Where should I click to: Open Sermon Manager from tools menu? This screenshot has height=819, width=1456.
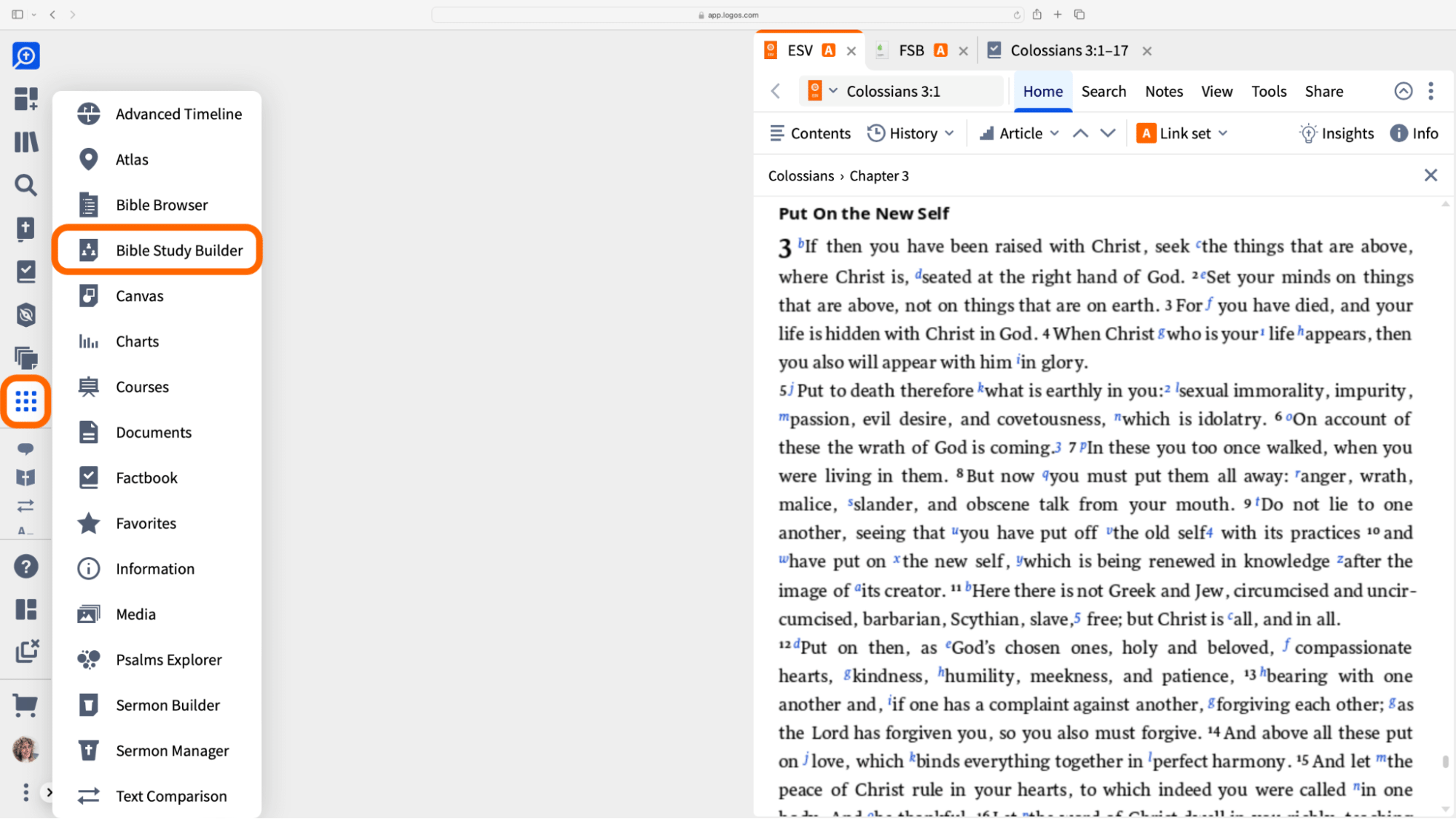(157, 751)
